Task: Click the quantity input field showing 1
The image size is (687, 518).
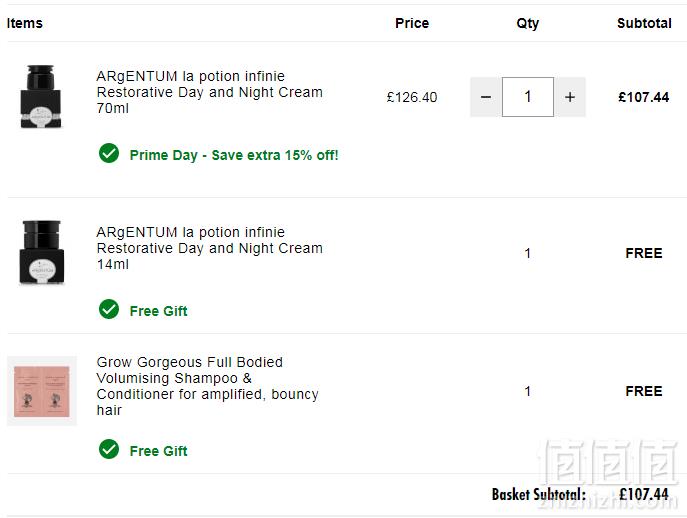Action: [x=528, y=97]
